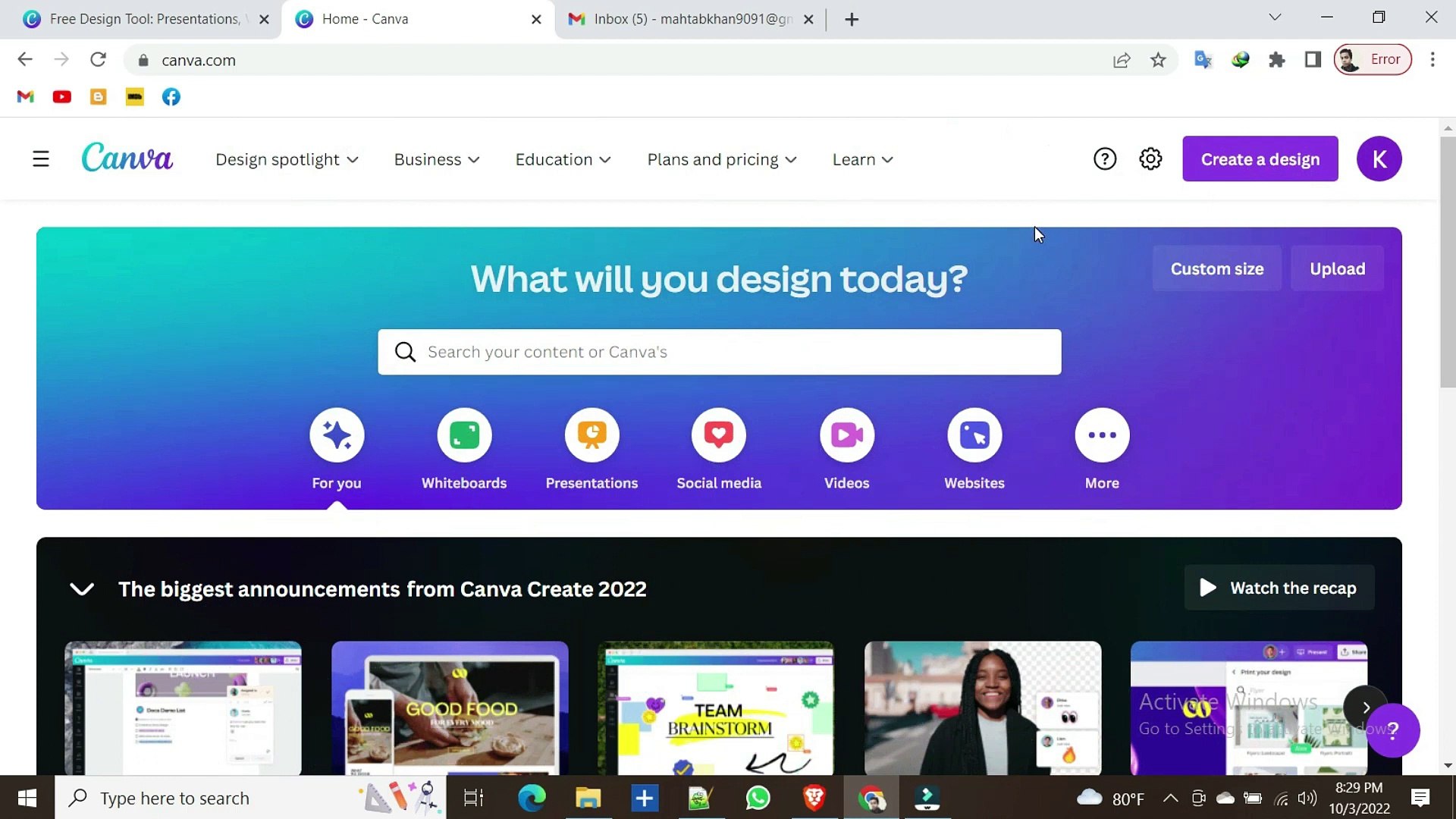Viewport: 1456px width, 819px height.
Task: Collapse the Canva Create 2022 announcements section
Action: coord(81,588)
